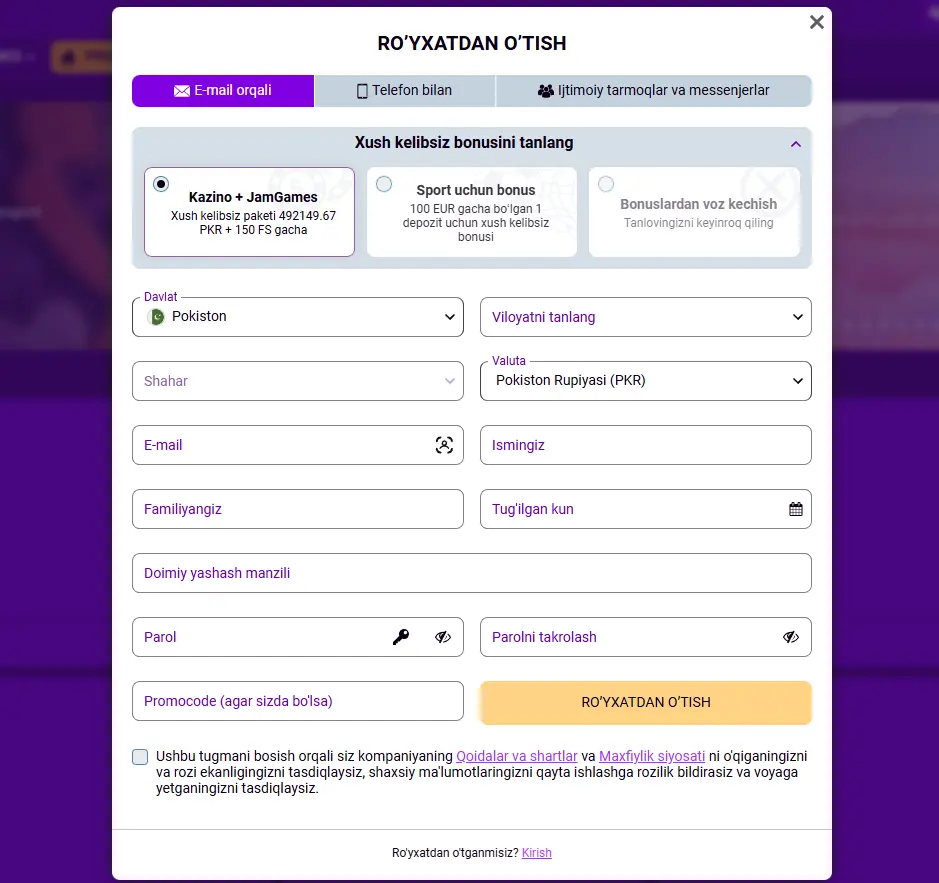Show password via eye icon in Parol field

click(443, 637)
